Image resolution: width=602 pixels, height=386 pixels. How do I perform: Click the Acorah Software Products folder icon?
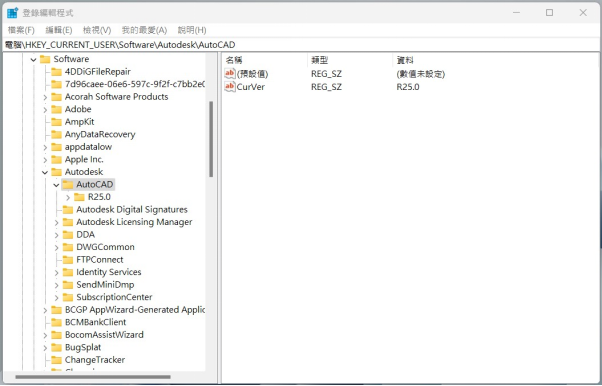coord(56,97)
